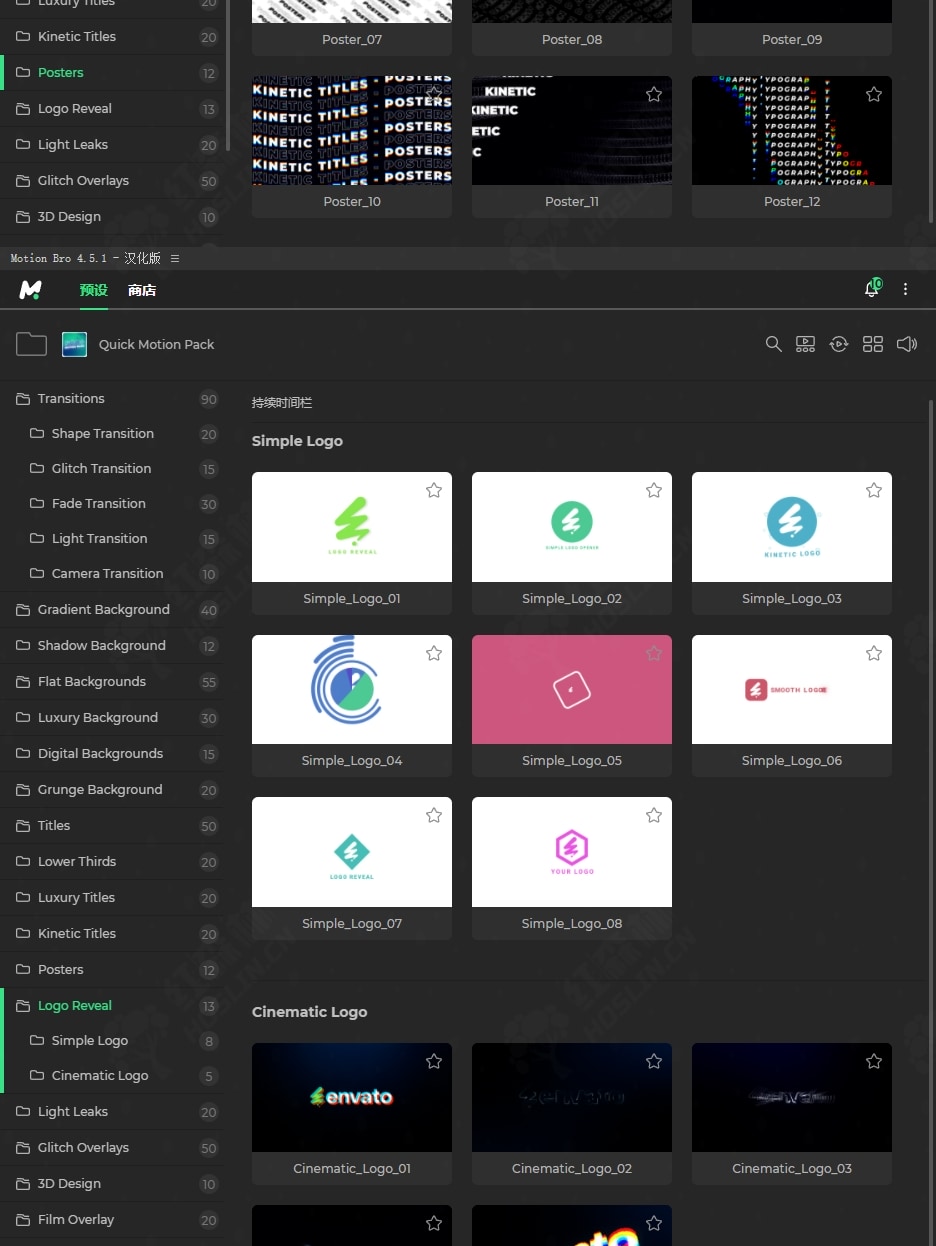
Task: Open the three-dot more options menu
Action: pos(906,289)
